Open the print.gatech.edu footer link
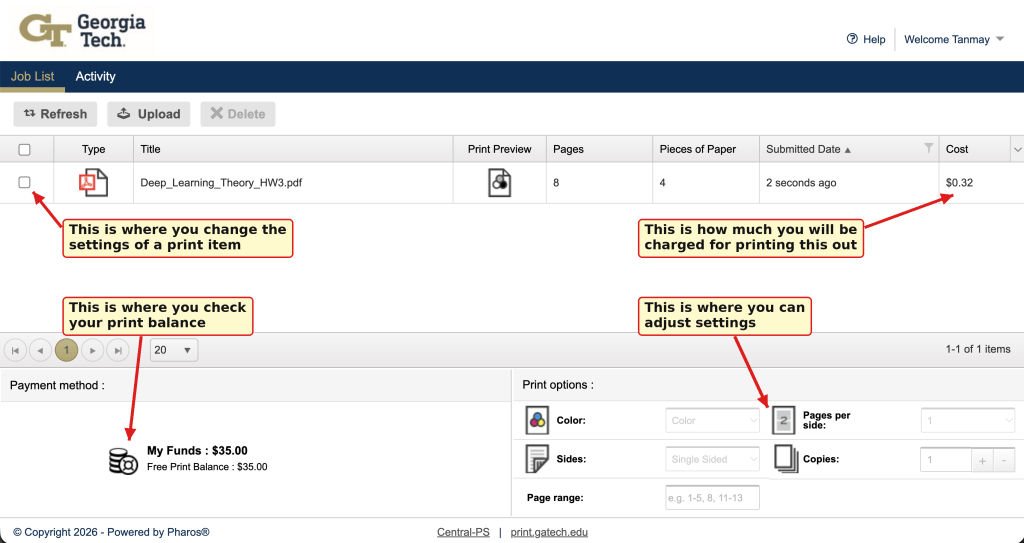Viewport: 1024px width, 543px height. (x=549, y=532)
